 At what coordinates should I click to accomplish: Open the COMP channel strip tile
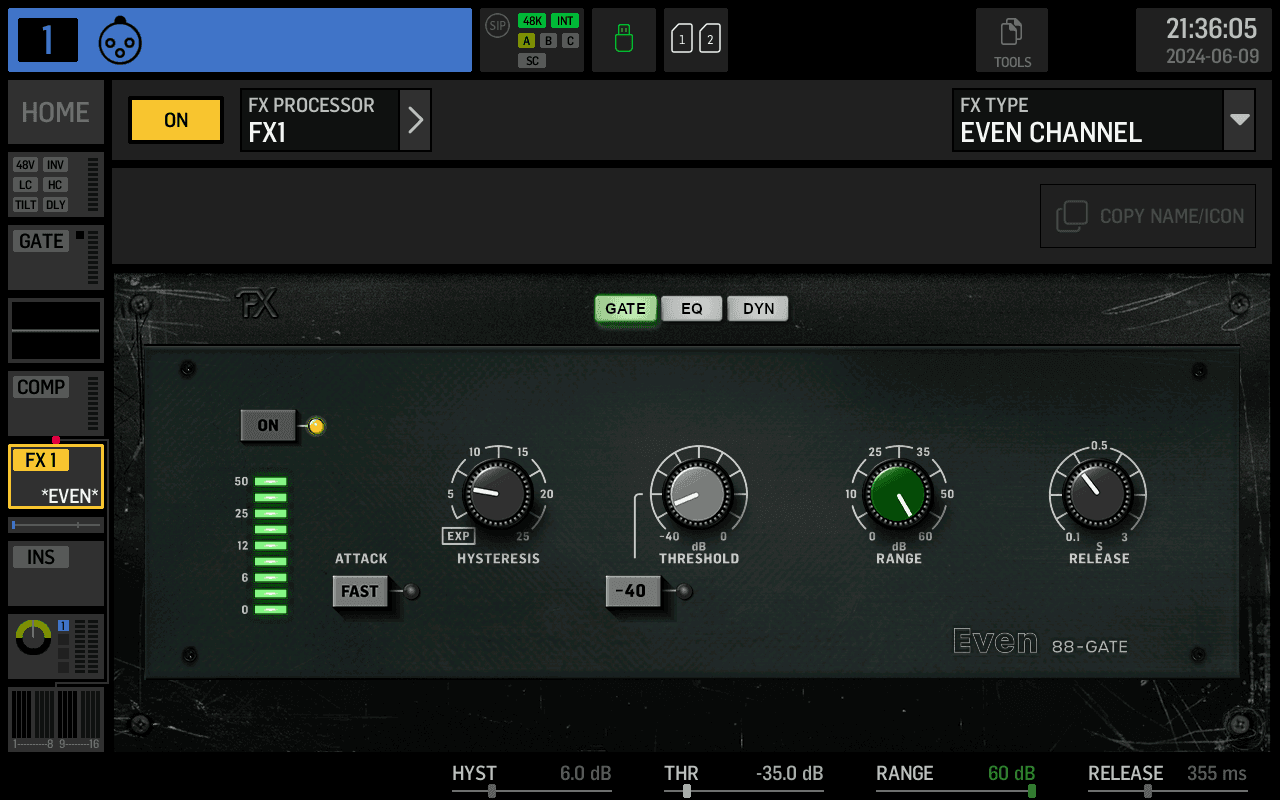point(56,403)
